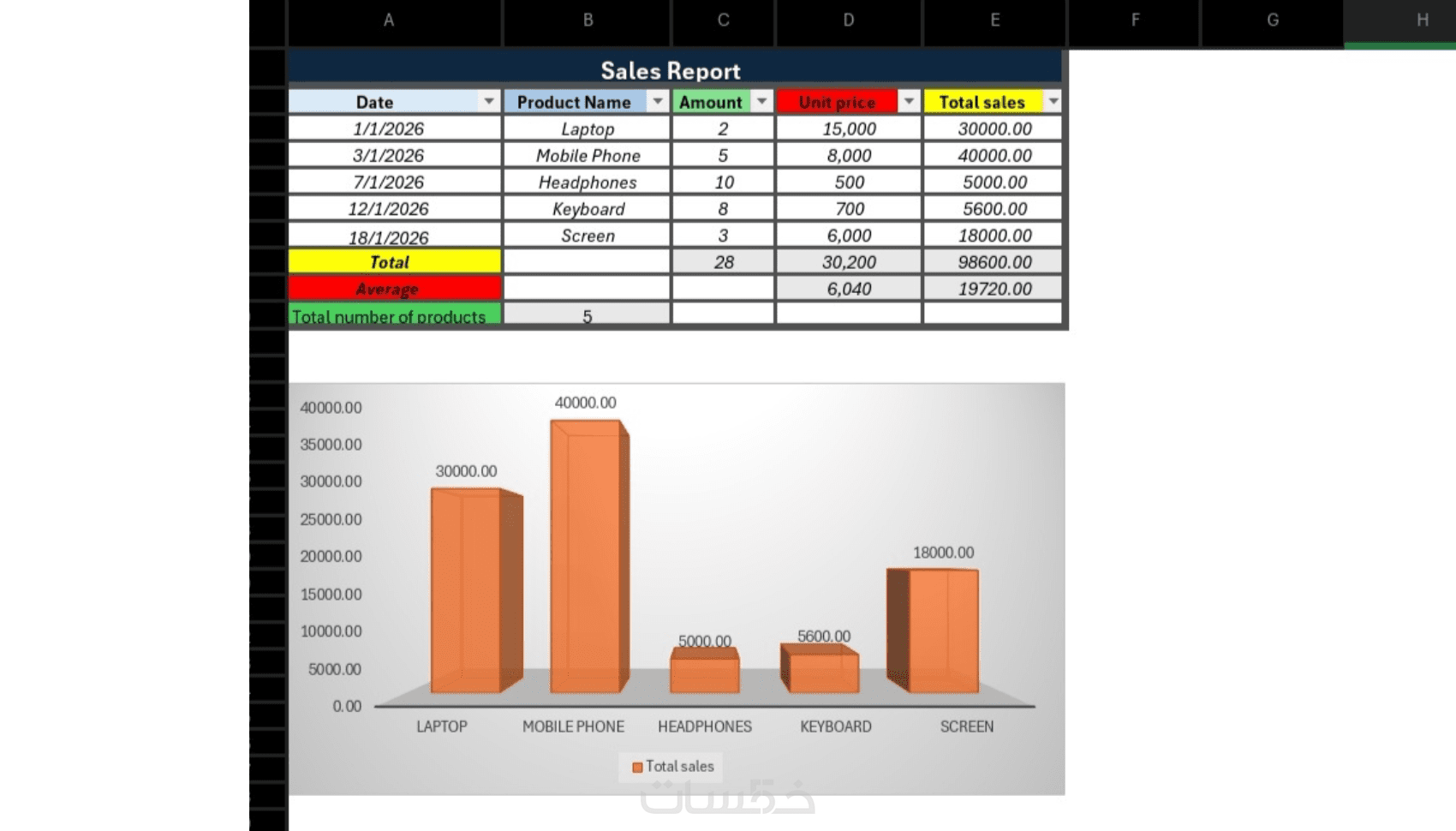Select the Headphones bar in the chart
This screenshot has height=831, width=1456.
coord(705,670)
